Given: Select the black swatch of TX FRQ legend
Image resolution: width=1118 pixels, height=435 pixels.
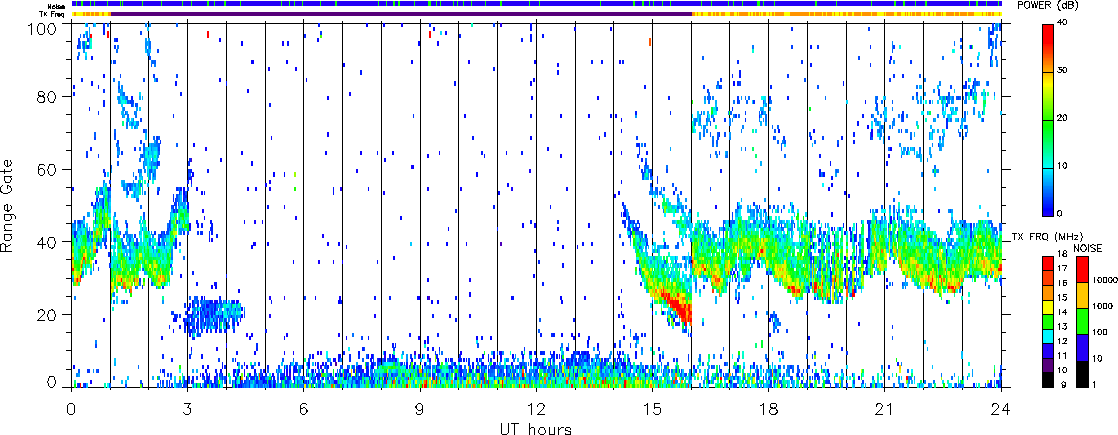Looking at the screenshot, I should click(x=1047, y=381).
